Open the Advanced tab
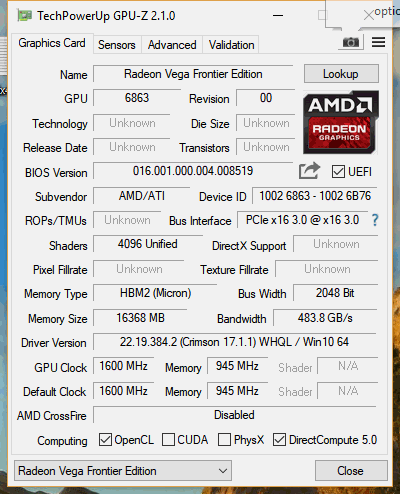The image size is (400, 494). (172, 45)
